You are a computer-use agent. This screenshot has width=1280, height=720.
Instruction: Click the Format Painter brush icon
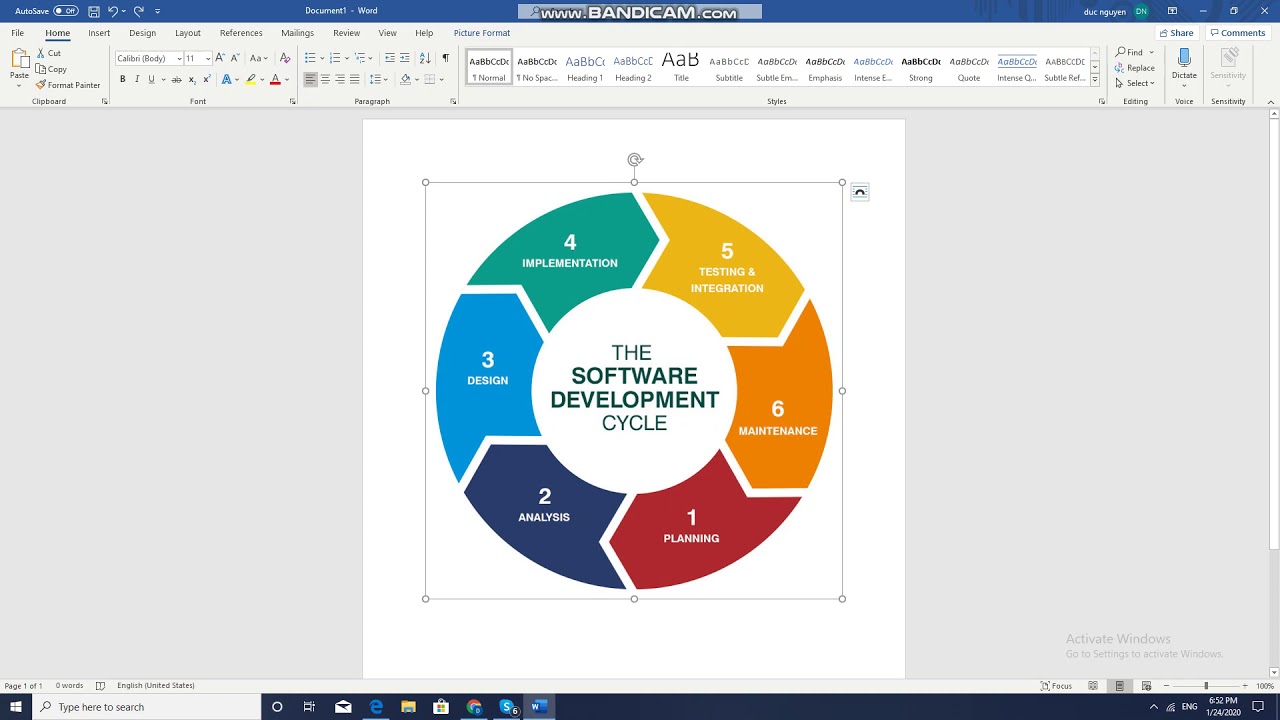coord(41,85)
